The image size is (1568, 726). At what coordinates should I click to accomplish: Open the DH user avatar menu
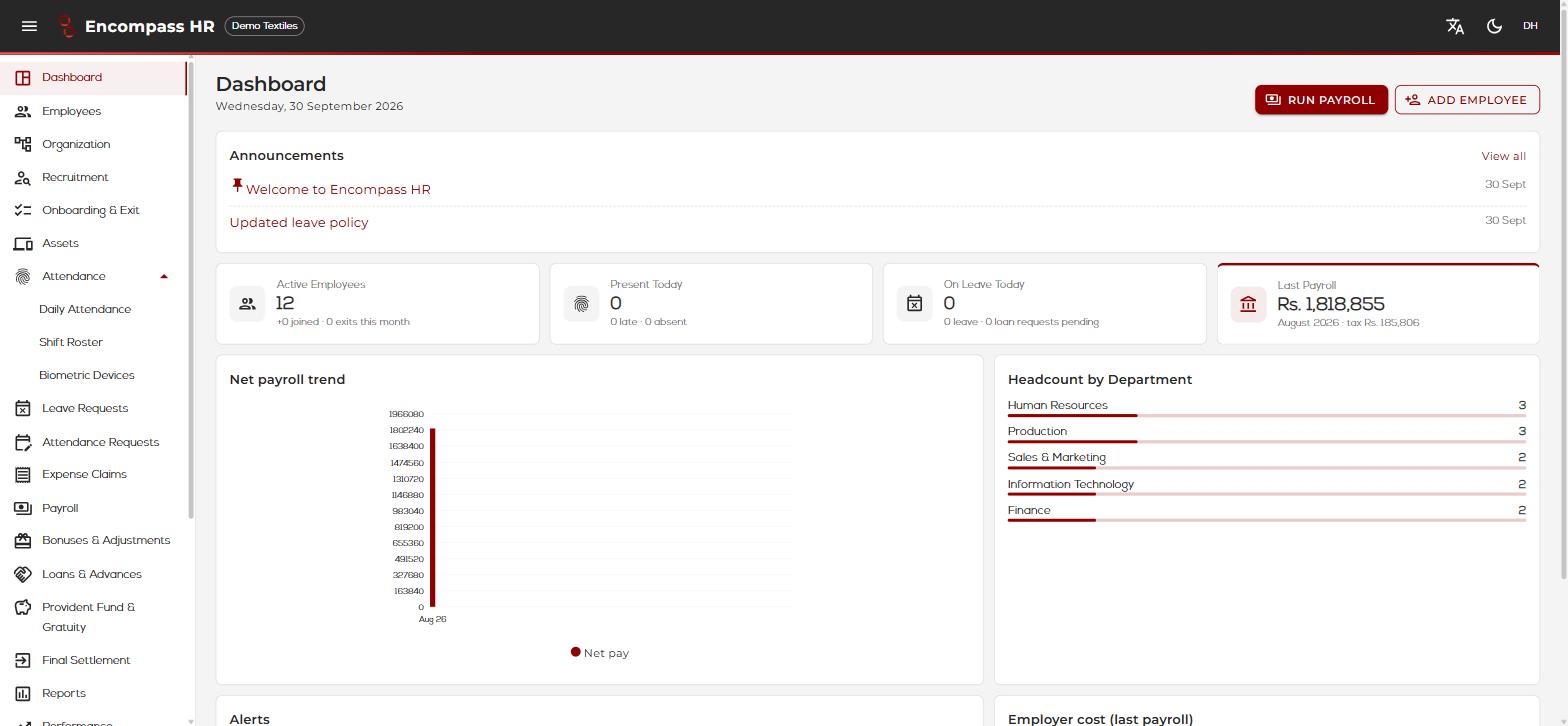pos(1530,26)
